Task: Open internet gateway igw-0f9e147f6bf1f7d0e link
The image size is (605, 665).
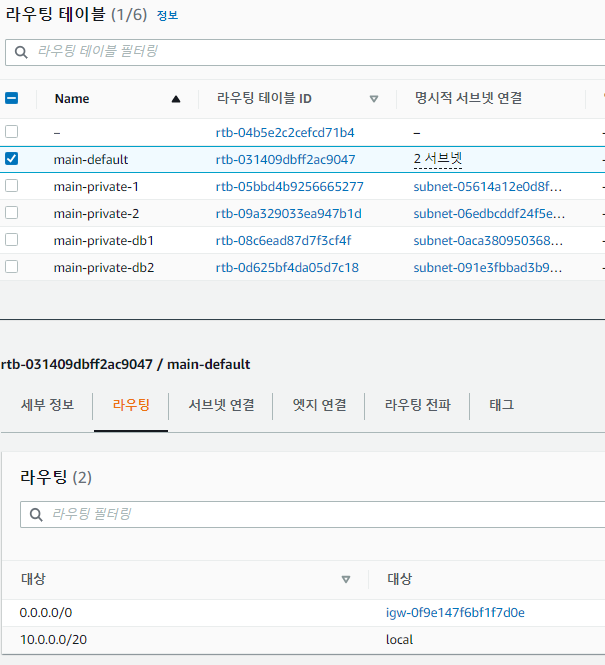Action: click(x=455, y=612)
